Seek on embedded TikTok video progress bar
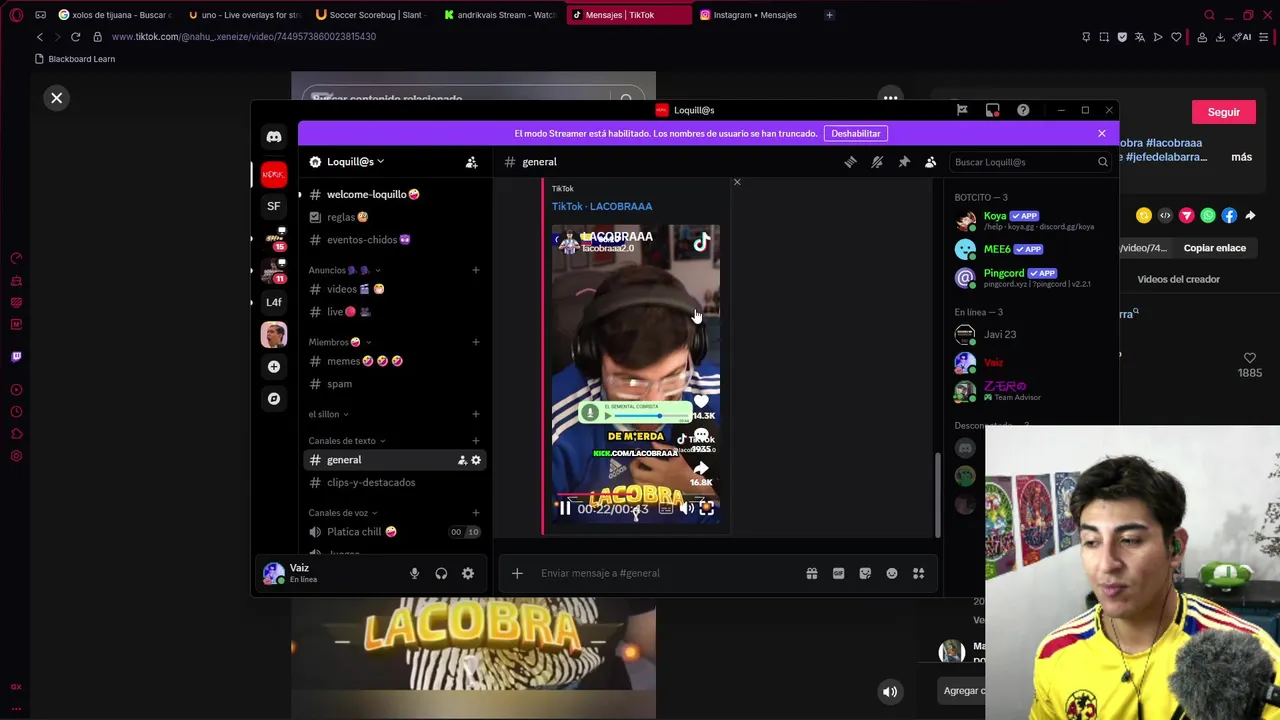Image resolution: width=1280 pixels, height=720 pixels. pyautogui.click(x=636, y=496)
